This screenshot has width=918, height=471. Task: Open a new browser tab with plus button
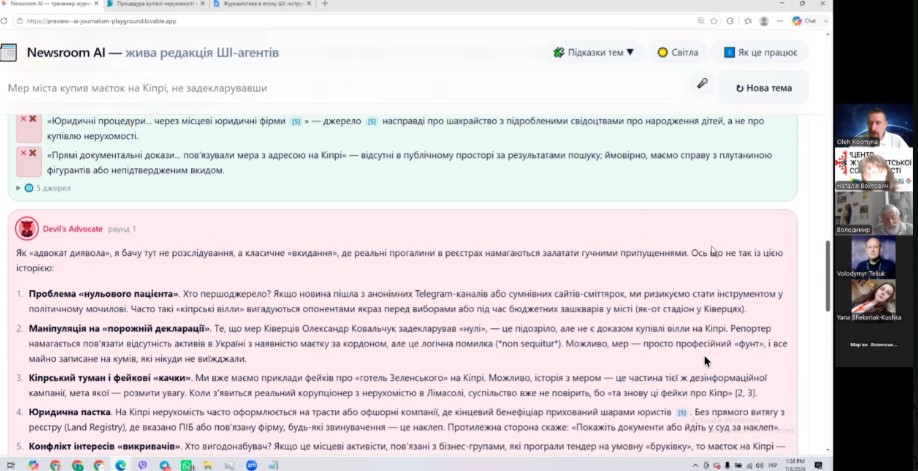click(x=325, y=4)
